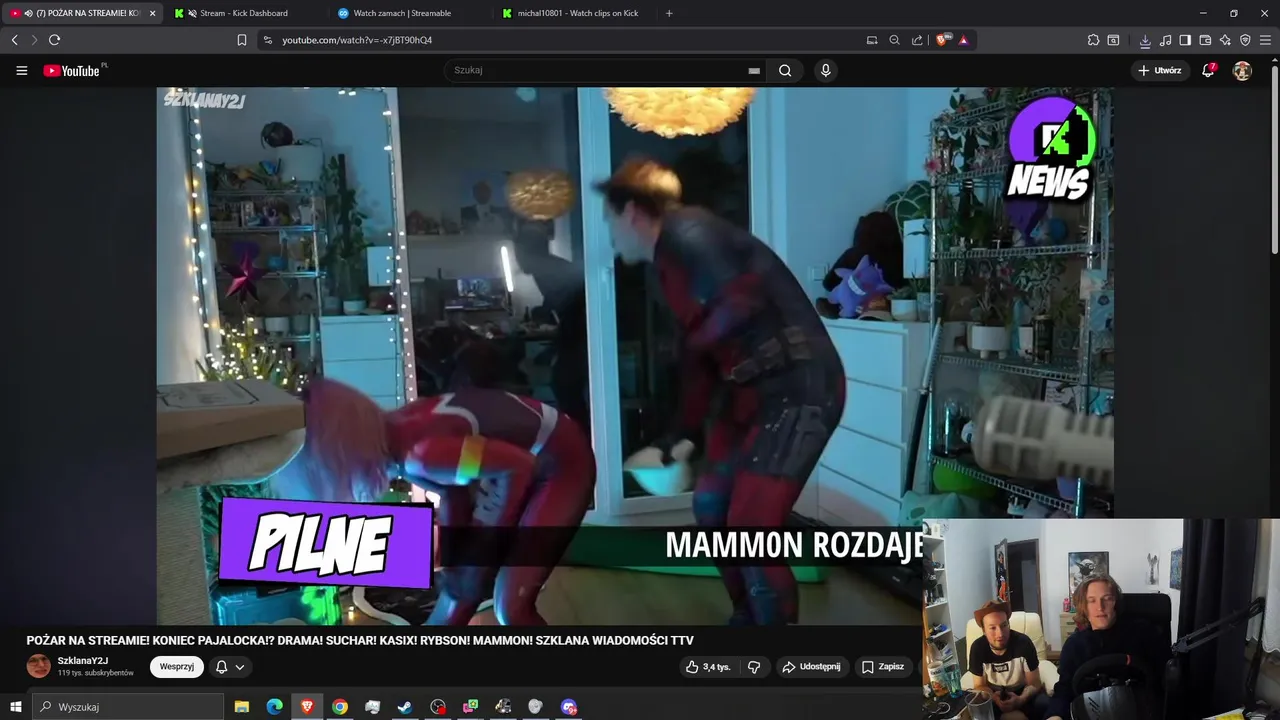This screenshot has width=1280, height=720.
Task: Close the POŻAR NA STREAMIE tab
Action: [x=152, y=13]
